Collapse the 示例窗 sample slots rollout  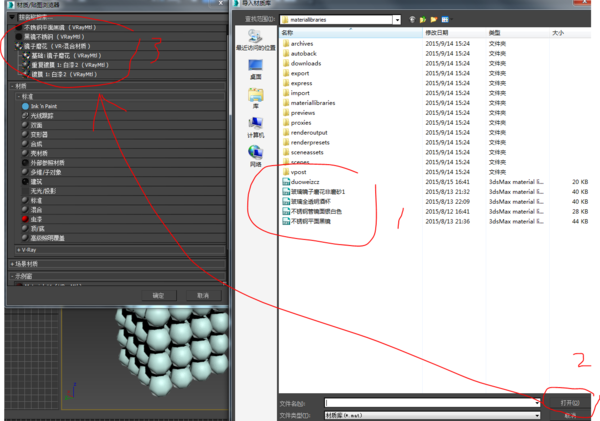[117, 276]
